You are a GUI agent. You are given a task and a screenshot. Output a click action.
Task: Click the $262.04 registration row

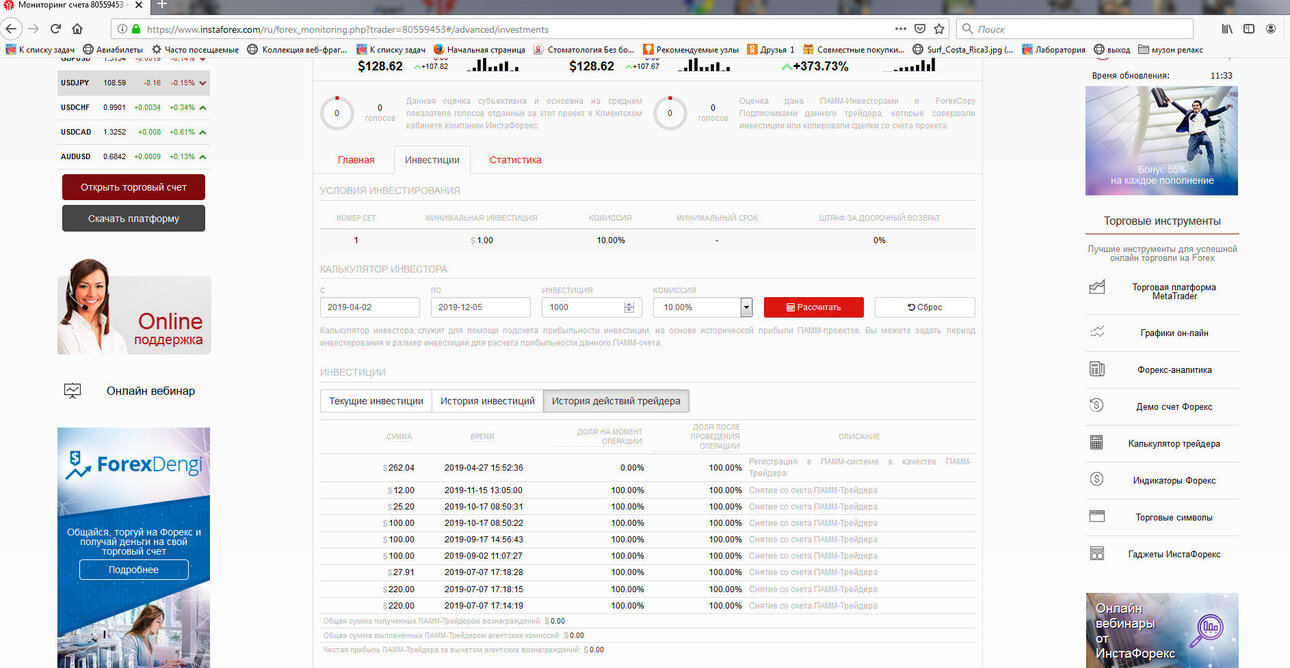pyautogui.click(x=647, y=467)
